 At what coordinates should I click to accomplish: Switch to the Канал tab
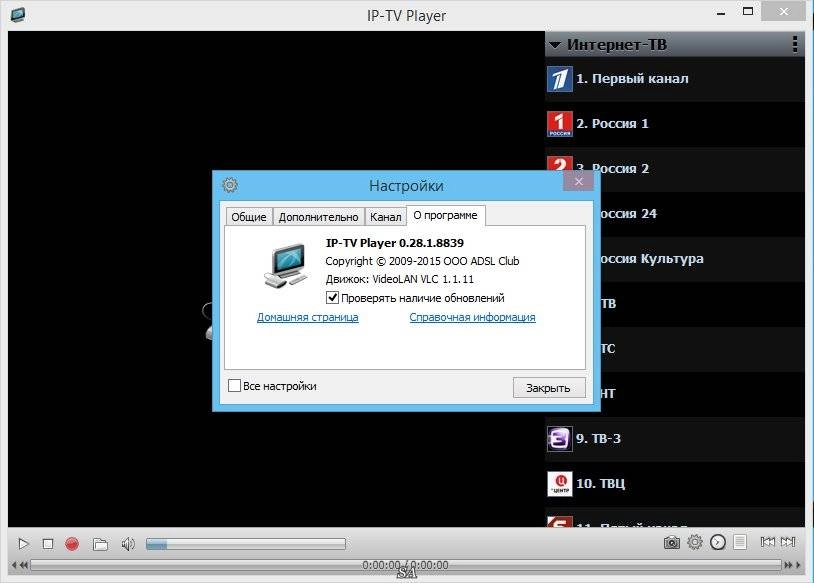[386, 217]
